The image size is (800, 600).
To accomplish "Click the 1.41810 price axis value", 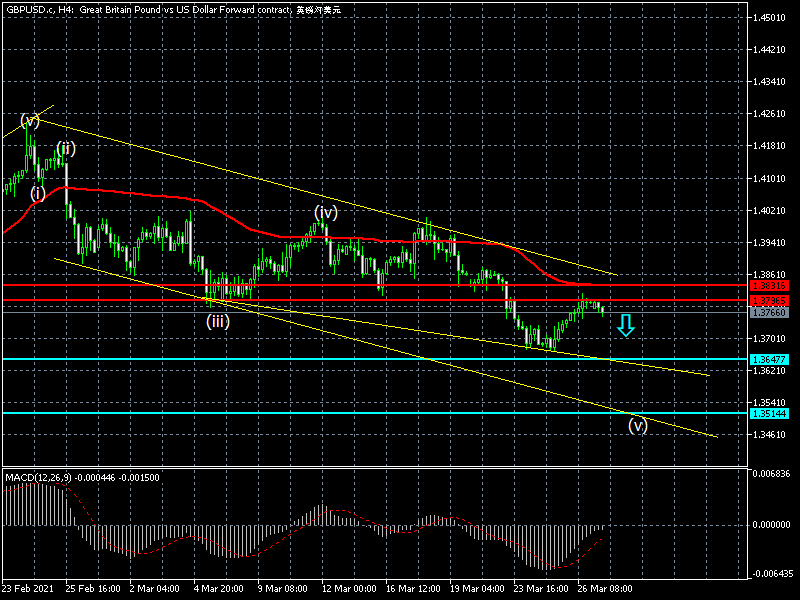I will coord(769,146).
